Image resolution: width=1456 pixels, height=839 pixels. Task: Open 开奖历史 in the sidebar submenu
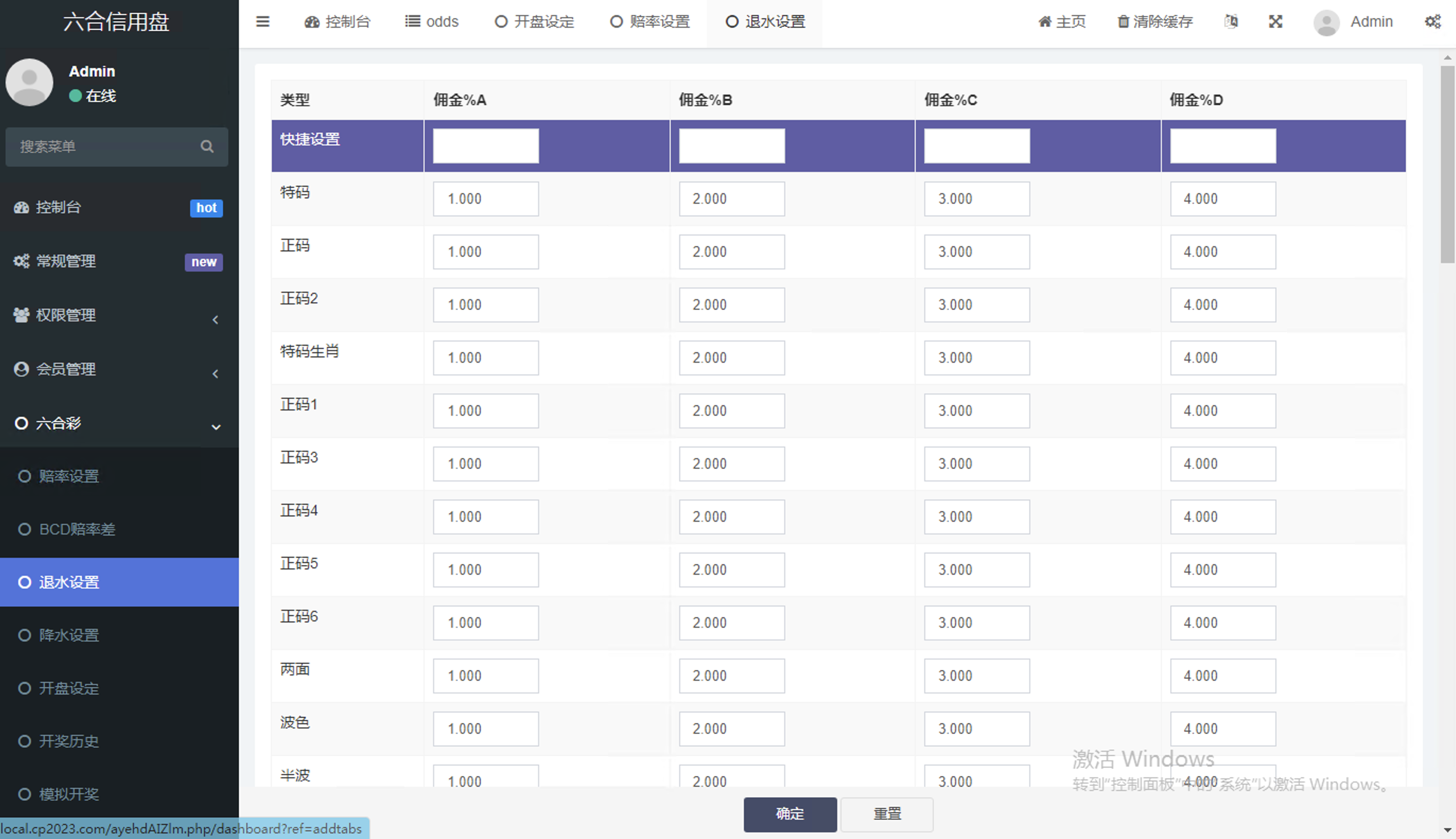pyautogui.click(x=119, y=741)
